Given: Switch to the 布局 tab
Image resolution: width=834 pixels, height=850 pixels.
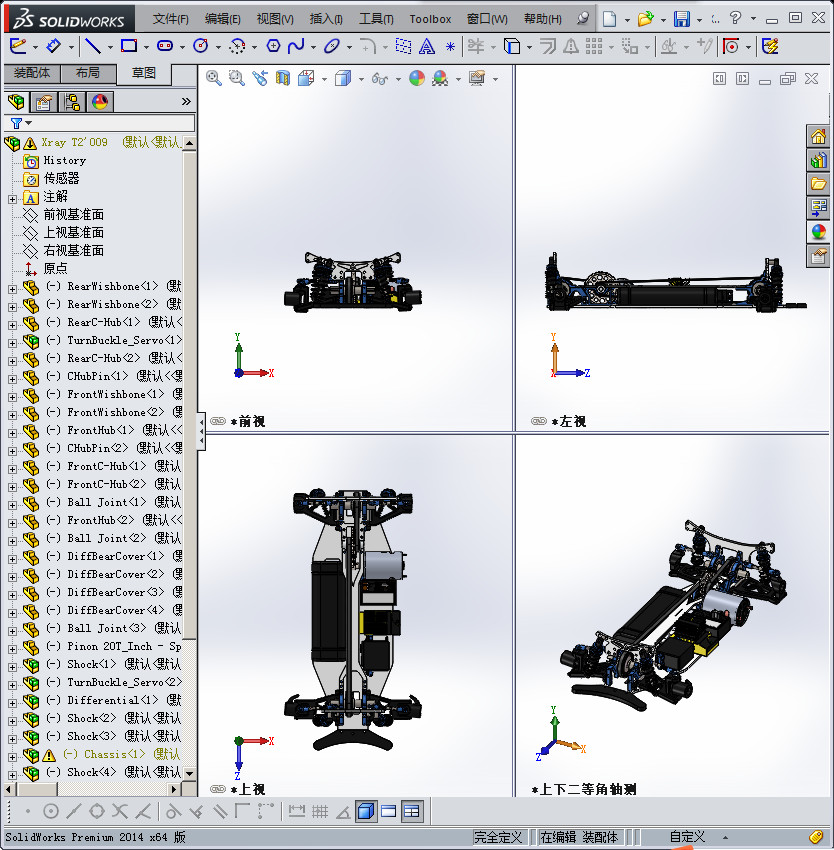Looking at the screenshot, I should coord(88,73).
